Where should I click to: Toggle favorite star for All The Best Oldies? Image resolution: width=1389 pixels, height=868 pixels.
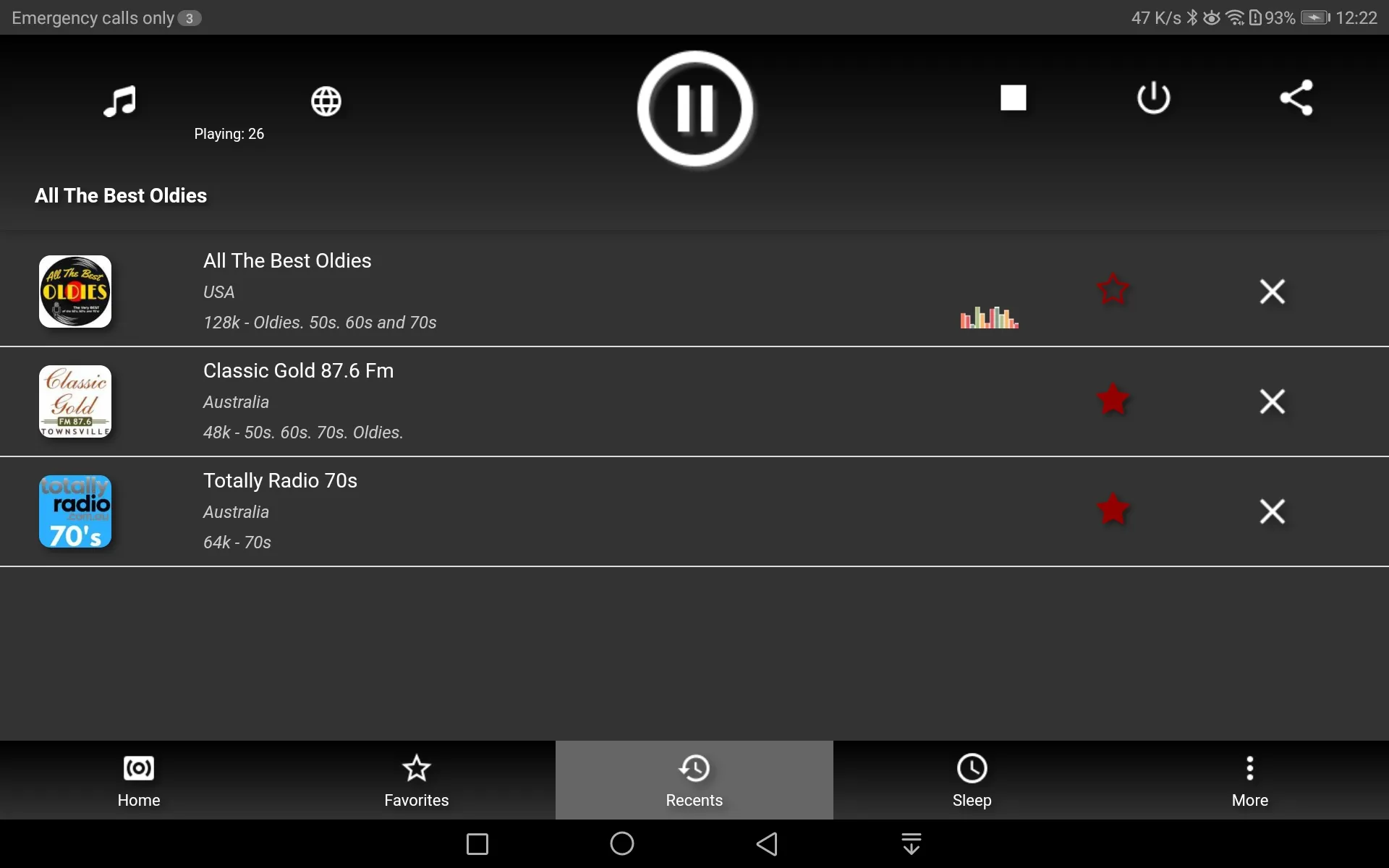pos(1113,290)
